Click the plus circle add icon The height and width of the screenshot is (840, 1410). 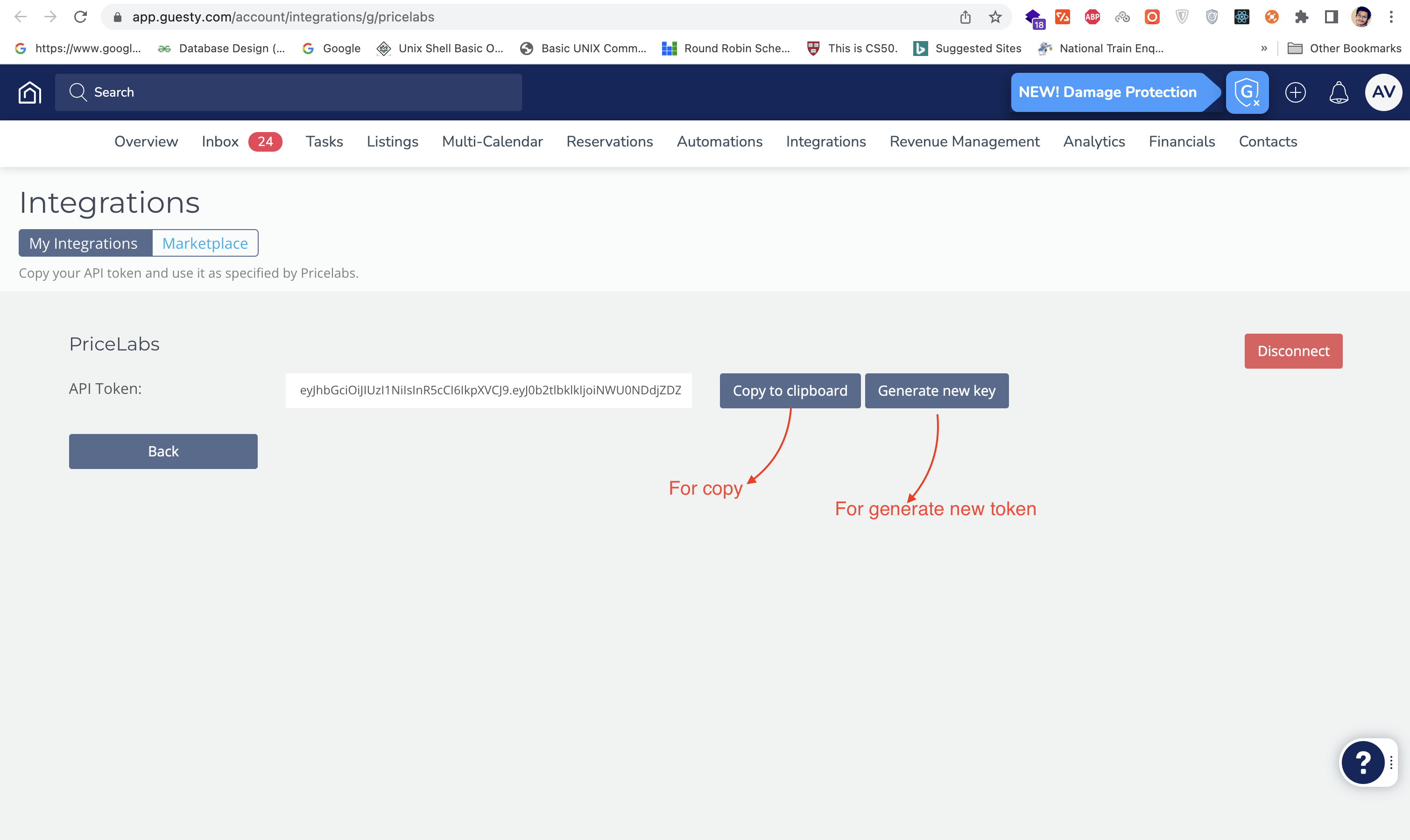click(1295, 92)
